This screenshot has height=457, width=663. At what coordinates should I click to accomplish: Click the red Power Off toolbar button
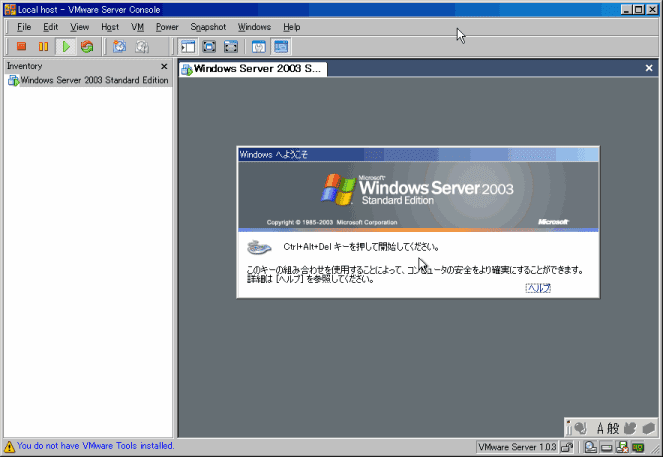(21, 47)
